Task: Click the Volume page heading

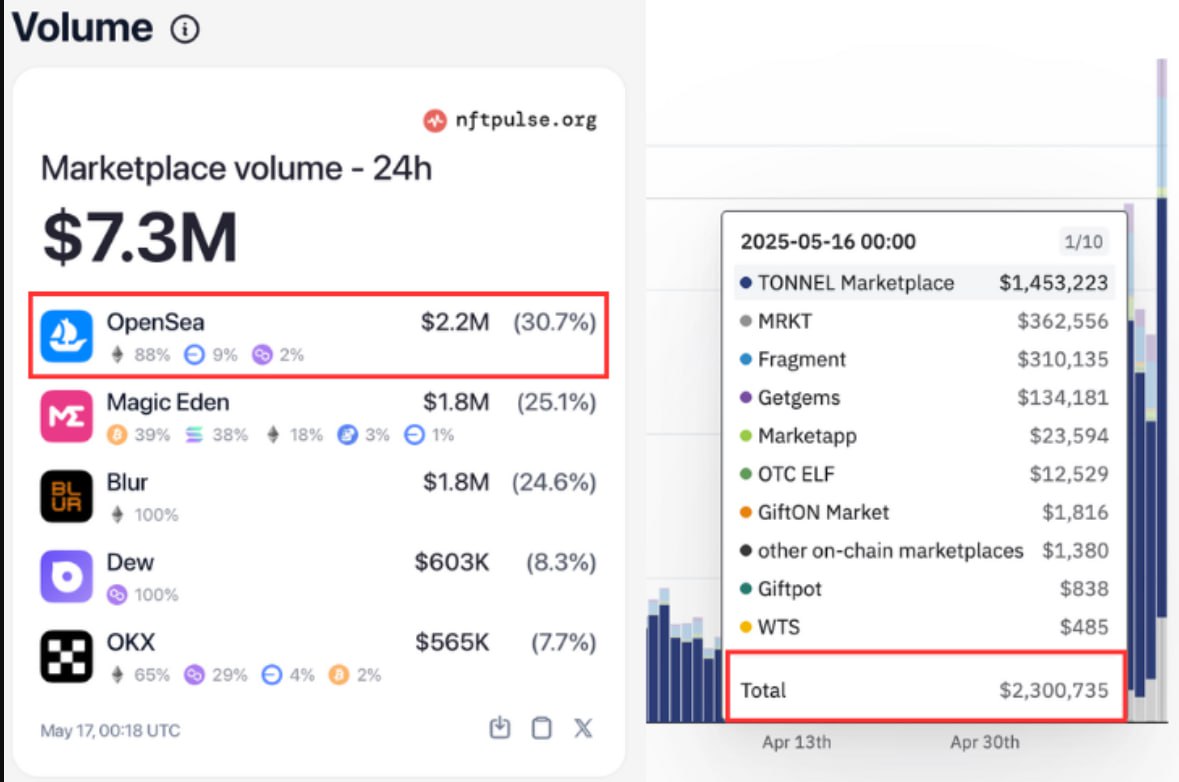Action: click(x=83, y=28)
